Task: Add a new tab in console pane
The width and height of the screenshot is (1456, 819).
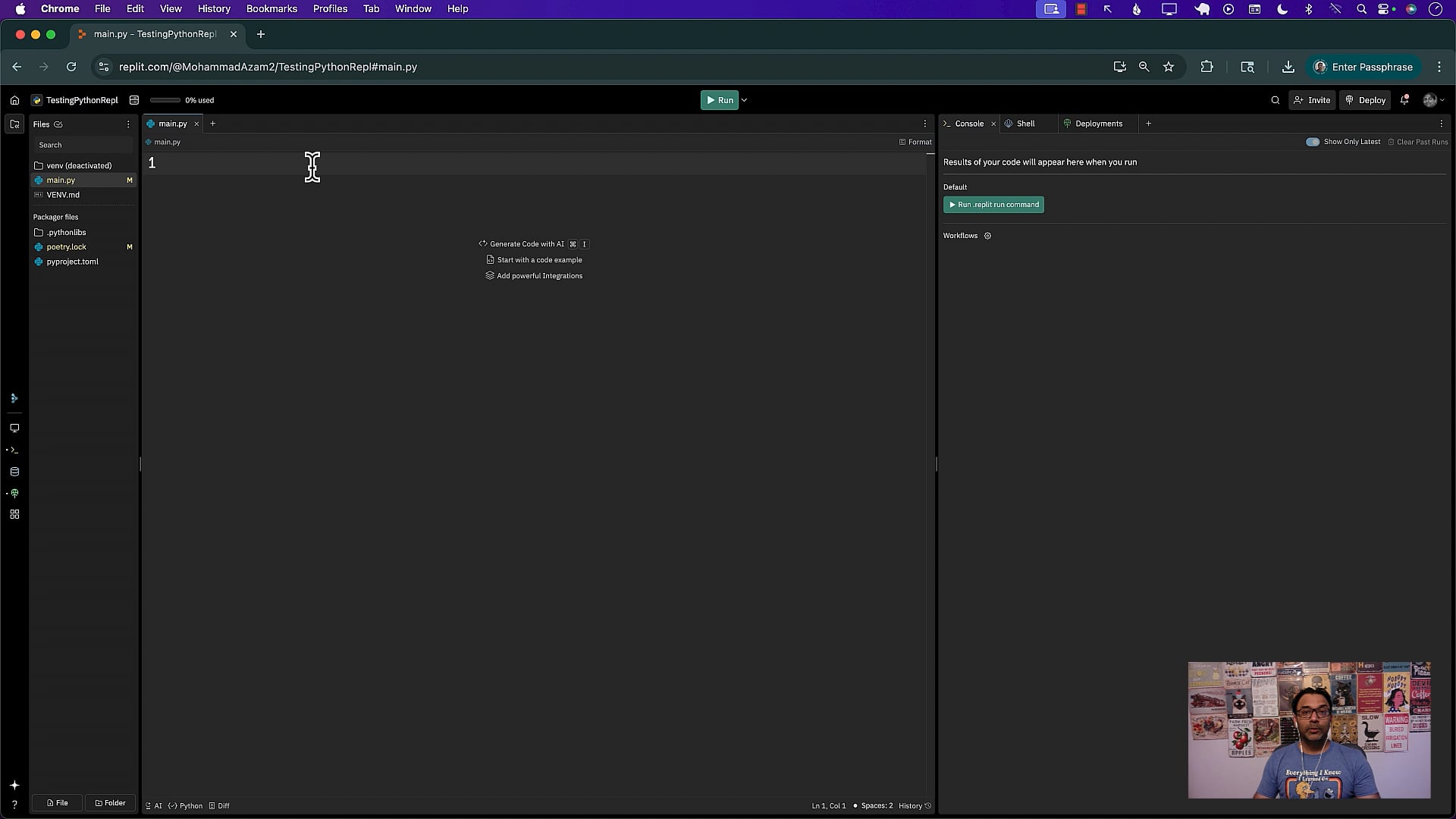Action: 1148,124
